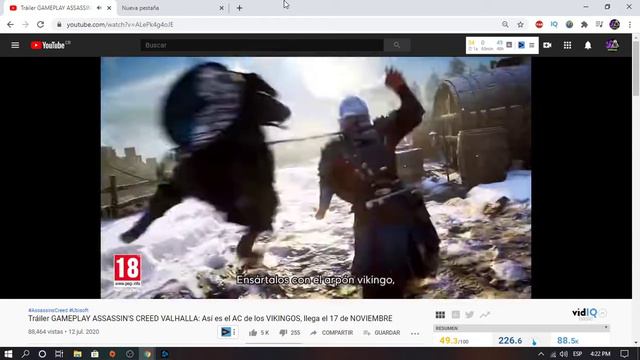Open the Chrome media control icon
Viewport: 640px width, 360px height.
(599, 24)
